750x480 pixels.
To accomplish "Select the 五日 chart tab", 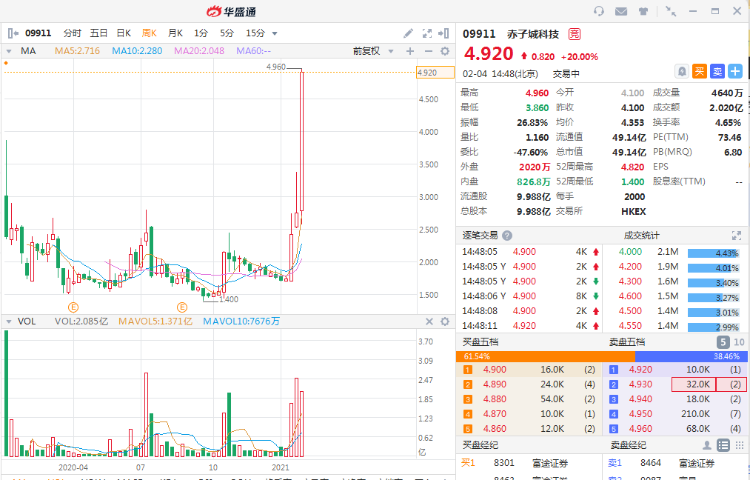I will pos(99,33).
